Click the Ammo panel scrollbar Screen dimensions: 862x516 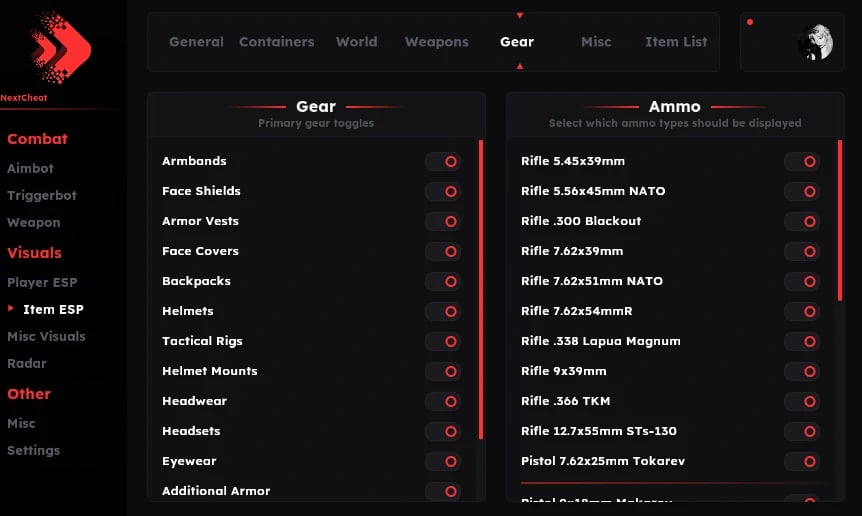point(840,220)
